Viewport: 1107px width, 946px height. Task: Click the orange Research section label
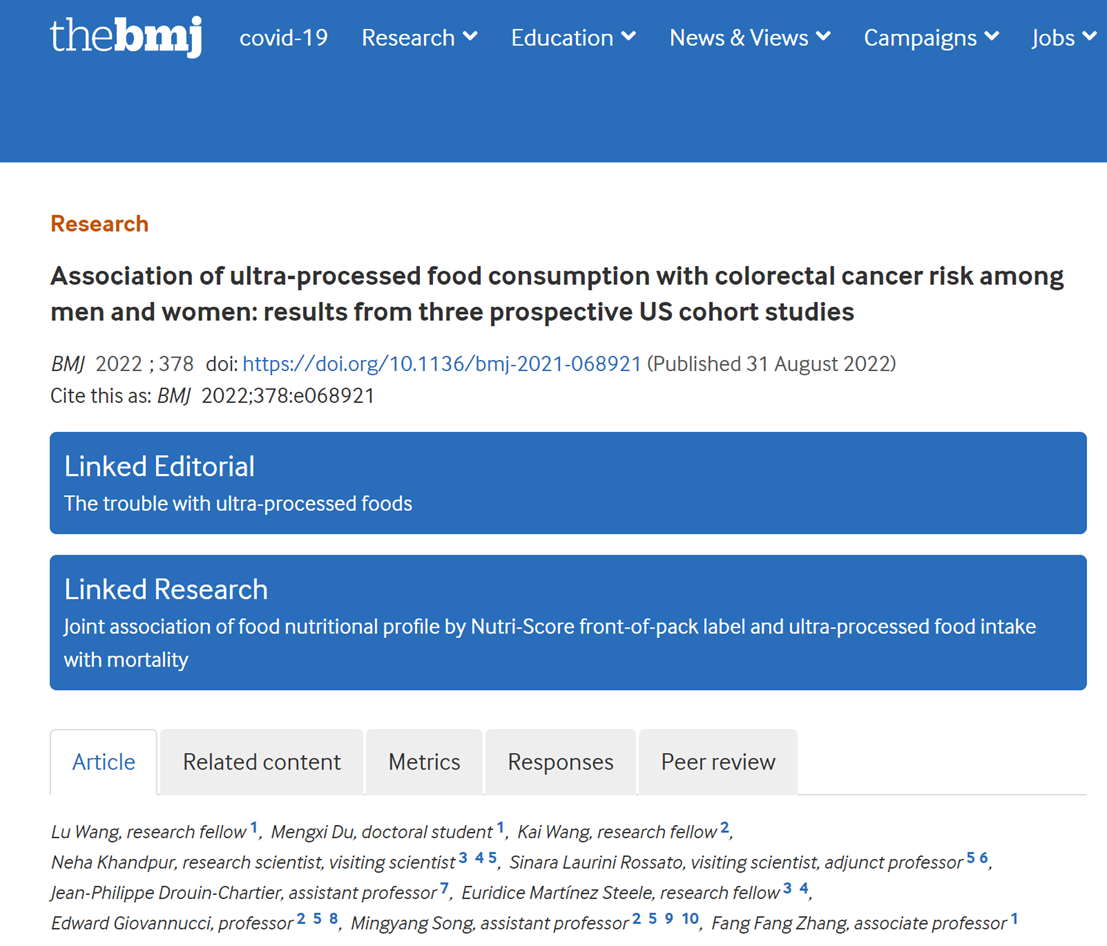99,224
